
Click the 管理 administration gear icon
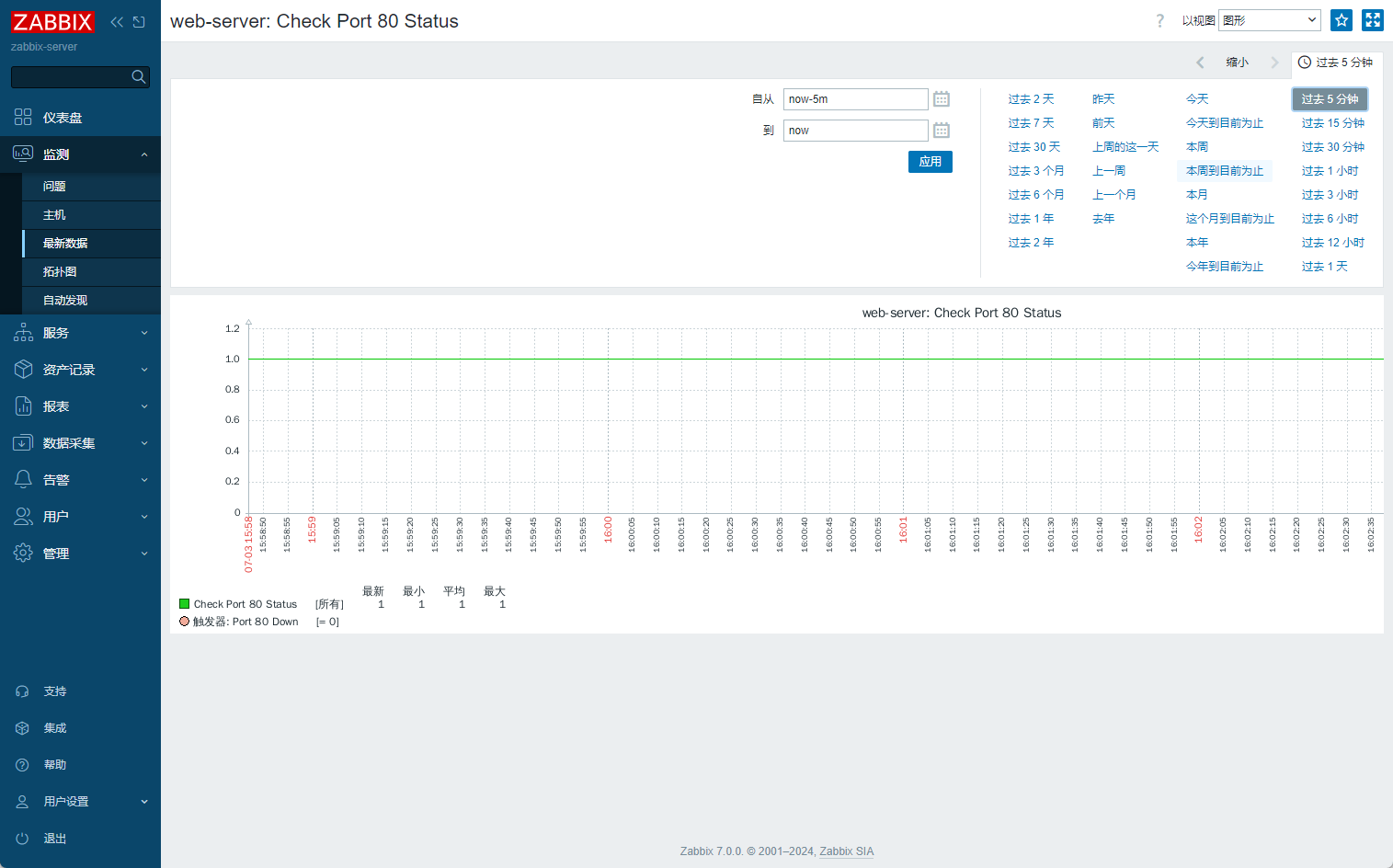coord(23,553)
